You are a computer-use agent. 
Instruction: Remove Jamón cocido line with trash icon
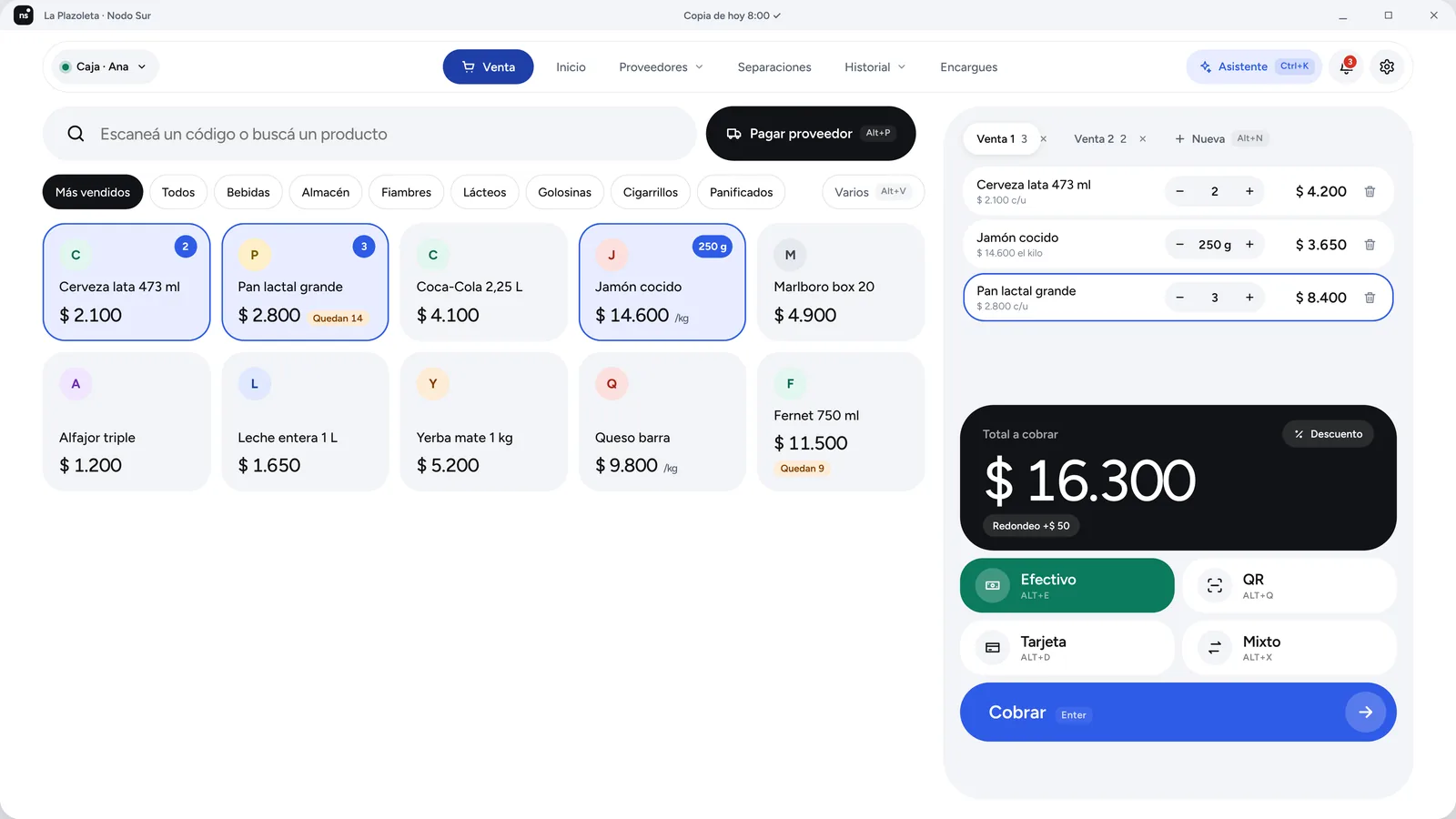click(1370, 245)
